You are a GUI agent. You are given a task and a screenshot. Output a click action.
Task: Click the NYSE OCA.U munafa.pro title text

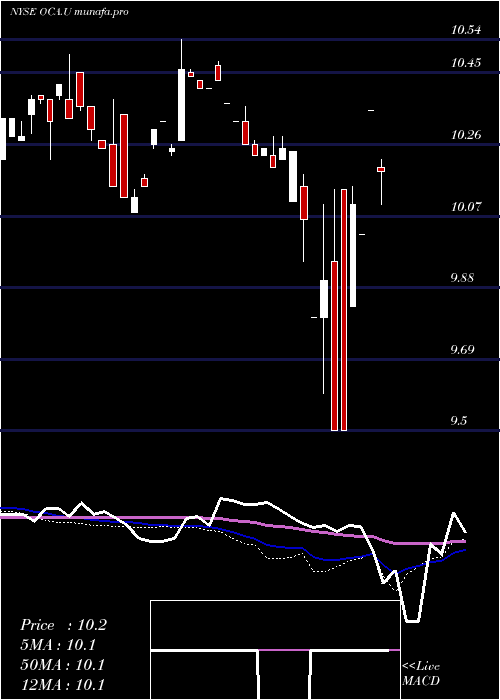69,12
